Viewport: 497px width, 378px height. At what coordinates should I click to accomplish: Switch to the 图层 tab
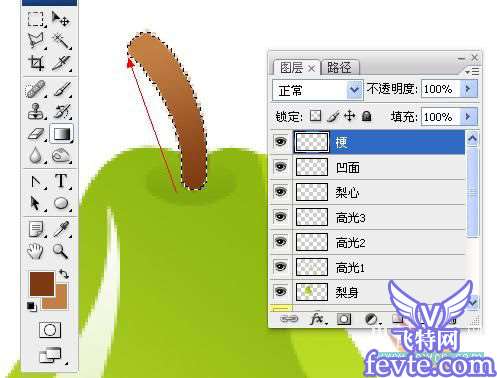[296, 68]
